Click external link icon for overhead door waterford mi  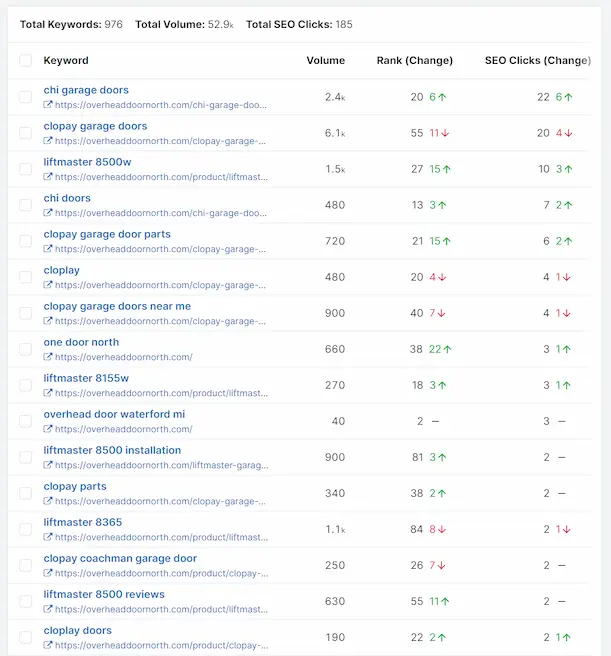coord(48,429)
